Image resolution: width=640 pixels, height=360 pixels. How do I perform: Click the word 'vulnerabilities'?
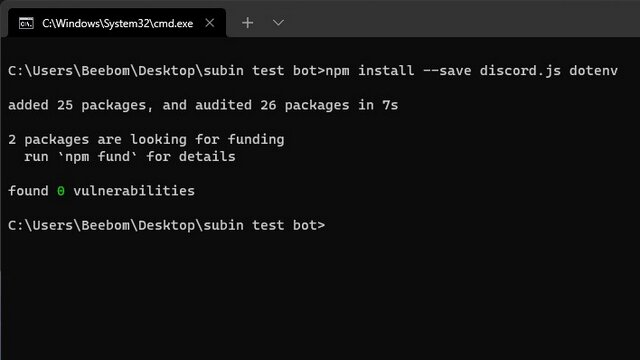point(134,191)
